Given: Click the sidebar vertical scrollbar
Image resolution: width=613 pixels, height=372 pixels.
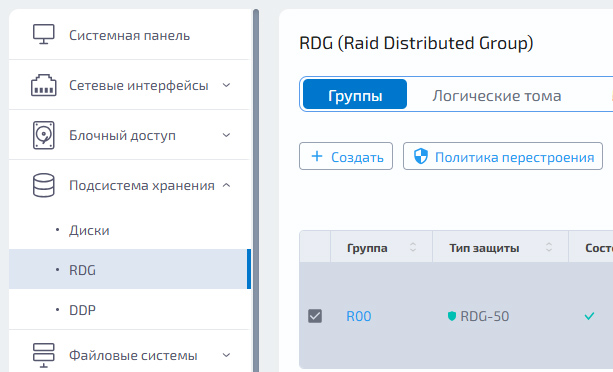Looking at the screenshot, I should pyautogui.click(x=256, y=190).
